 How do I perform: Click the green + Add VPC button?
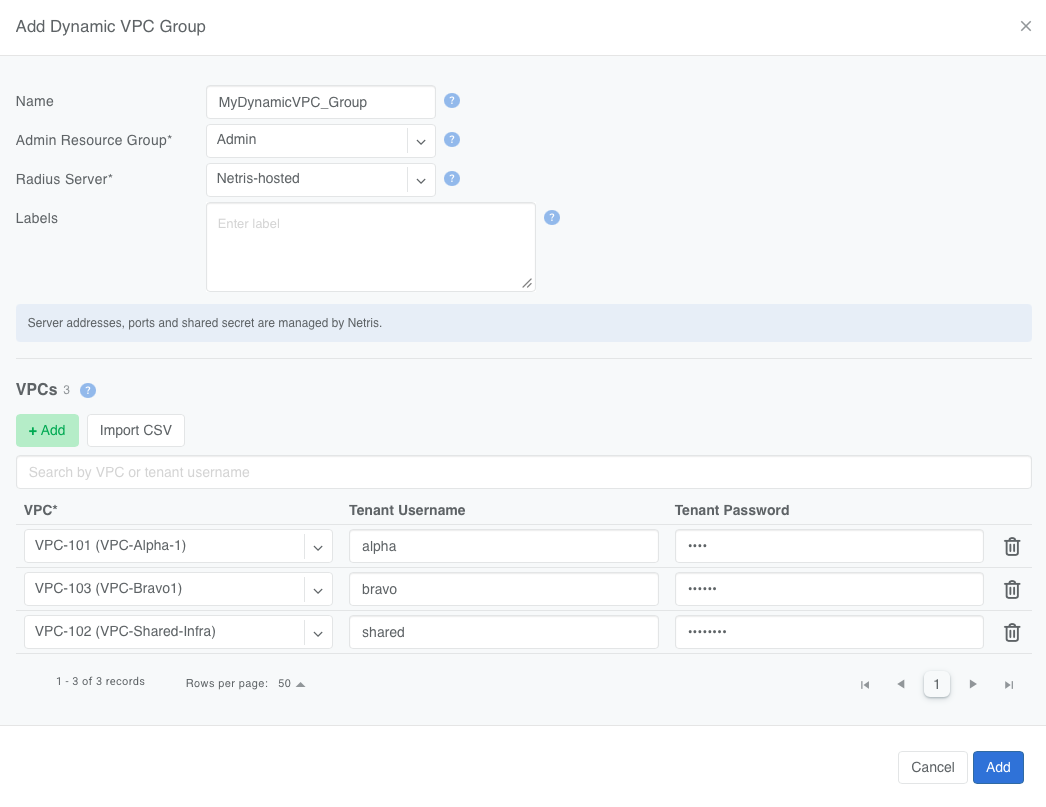click(47, 430)
